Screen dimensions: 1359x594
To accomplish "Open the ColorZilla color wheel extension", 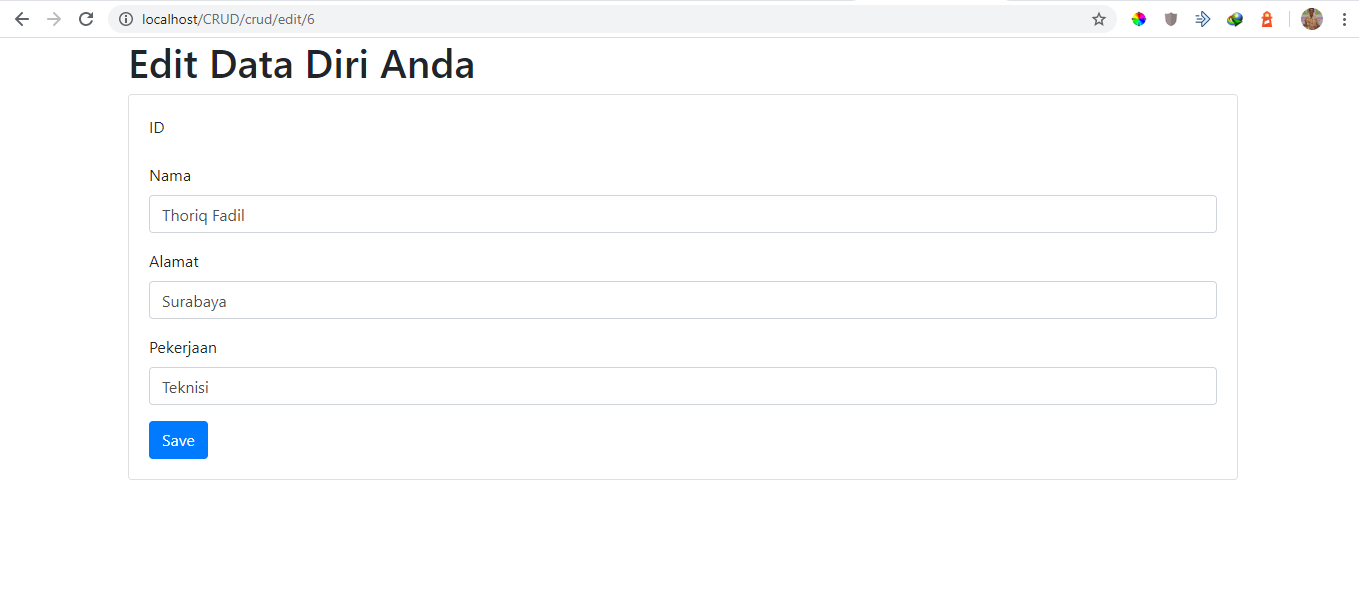I will [x=1138, y=18].
